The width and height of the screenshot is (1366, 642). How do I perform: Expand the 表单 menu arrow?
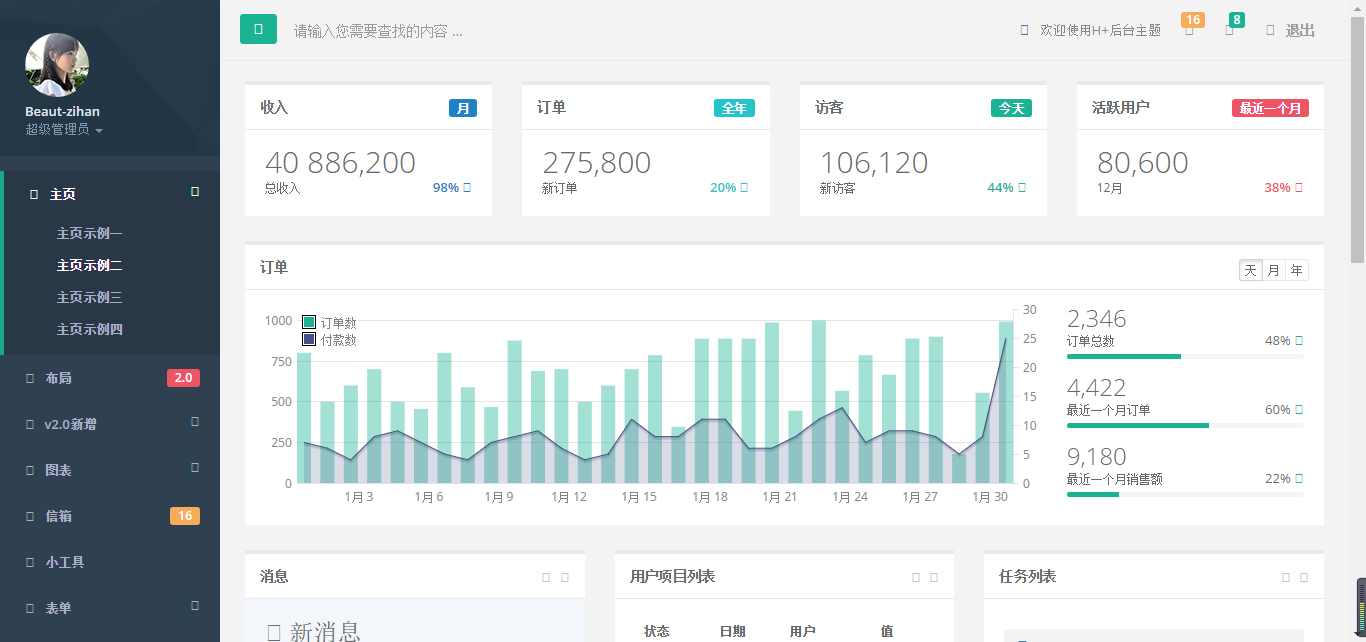click(x=195, y=605)
